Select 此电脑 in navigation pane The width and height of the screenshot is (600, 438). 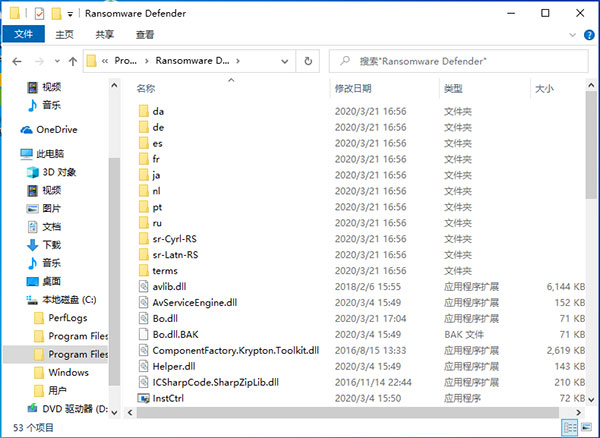pos(42,154)
